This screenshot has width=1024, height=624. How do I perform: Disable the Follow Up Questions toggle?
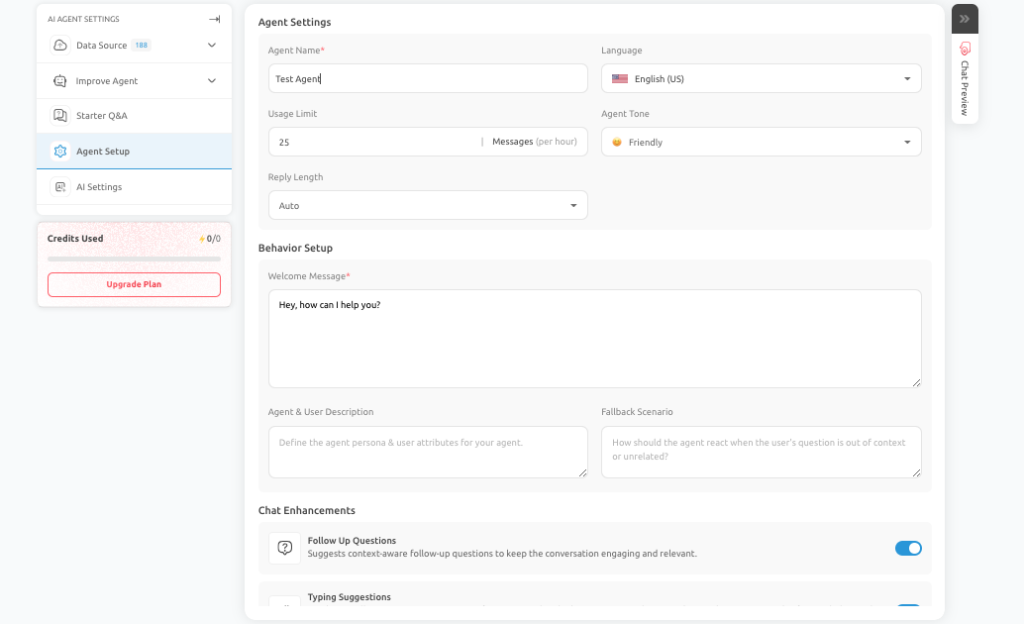(x=908, y=548)
